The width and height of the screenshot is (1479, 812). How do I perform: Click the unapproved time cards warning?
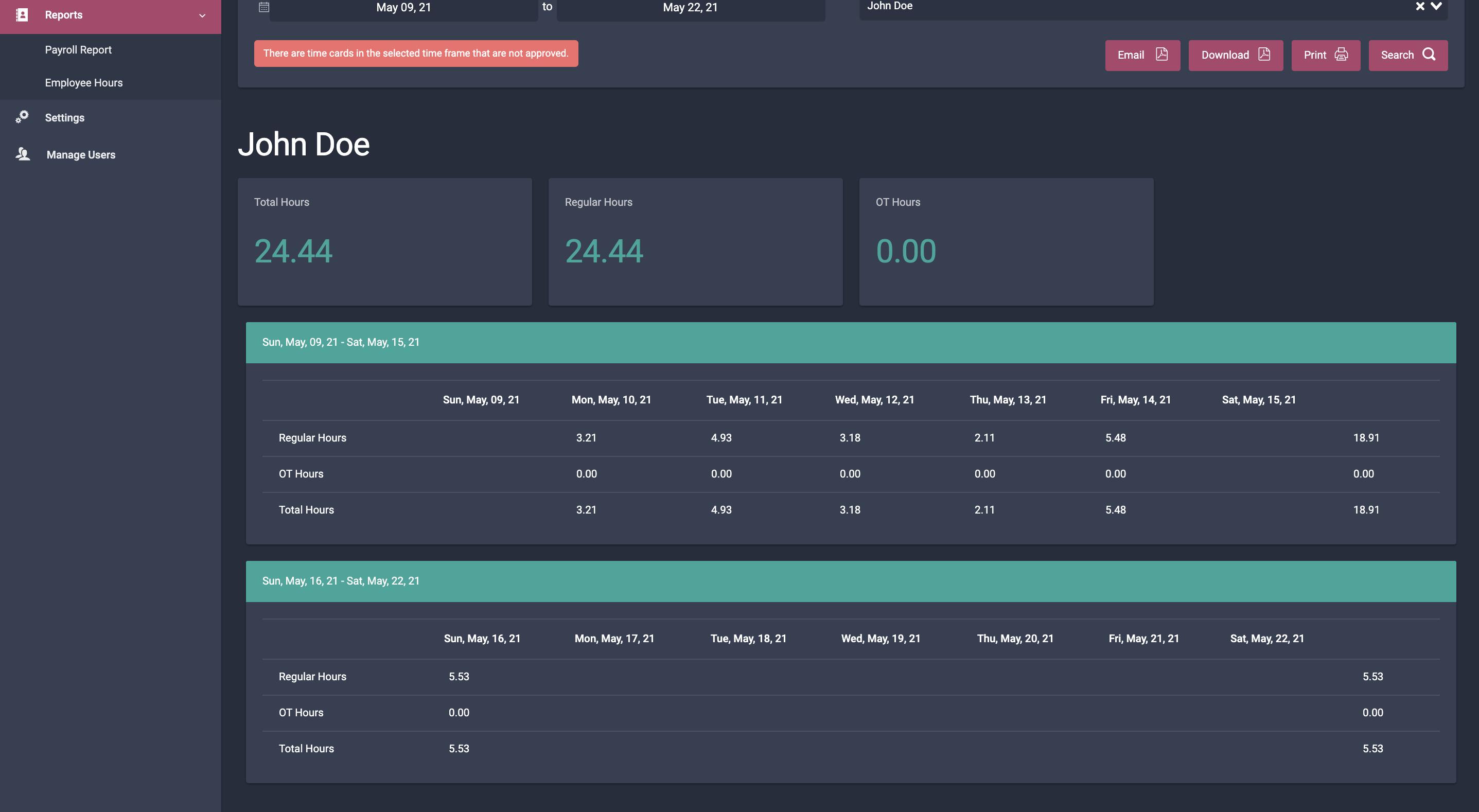pyautogui.click(x=416, y=54)
